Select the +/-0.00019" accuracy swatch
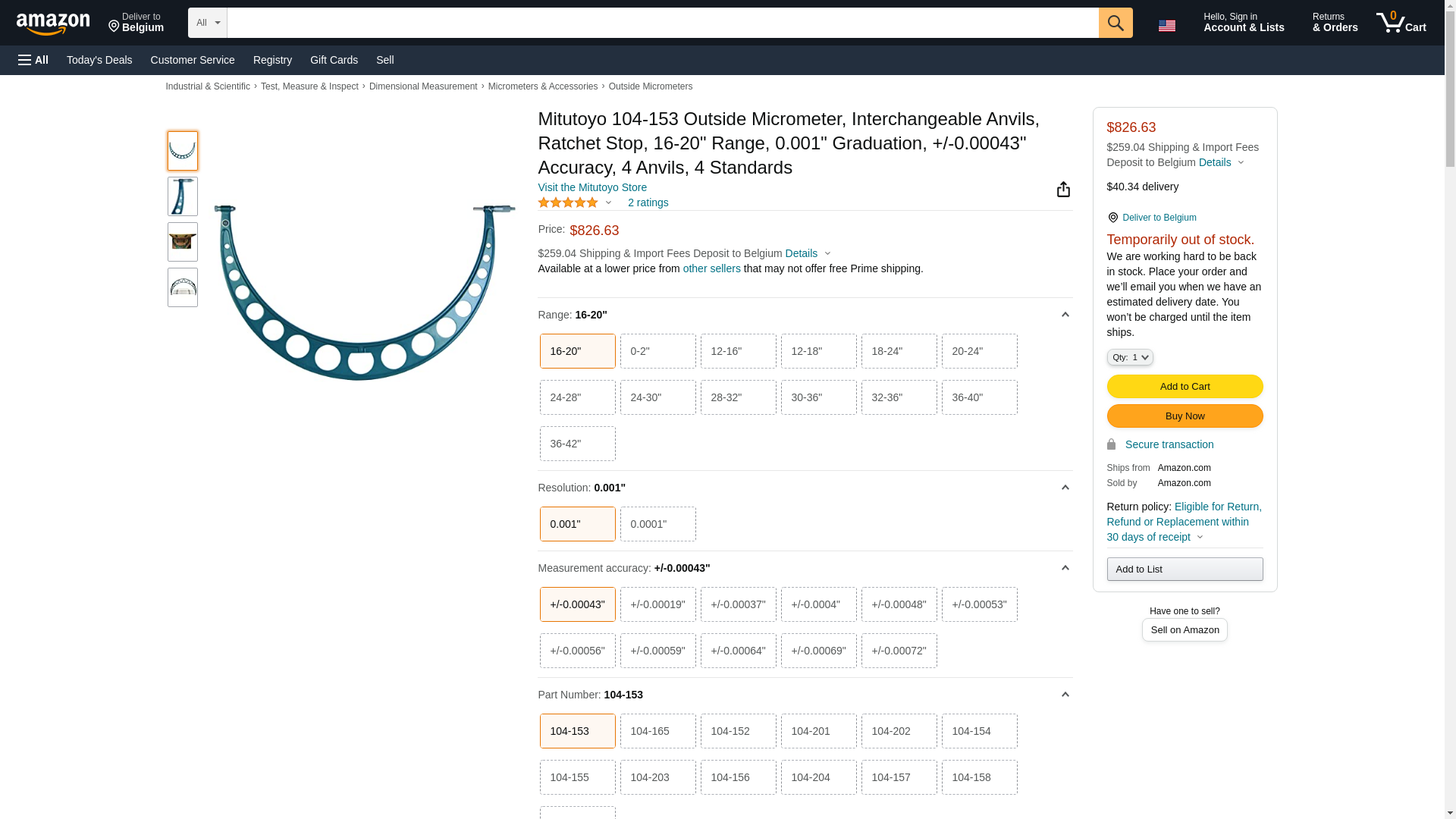 click(x=657, y=604)
